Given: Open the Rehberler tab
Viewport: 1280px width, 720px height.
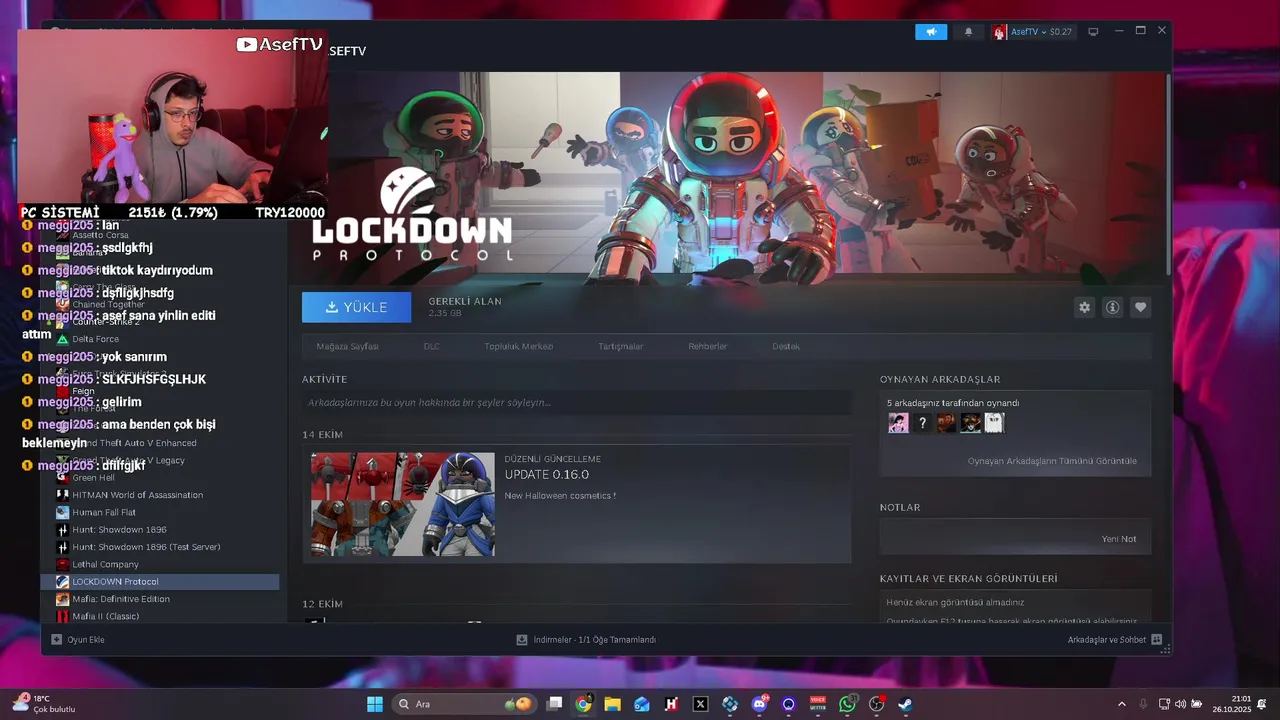Looking at the screenshot, I should tap(707, 346).
